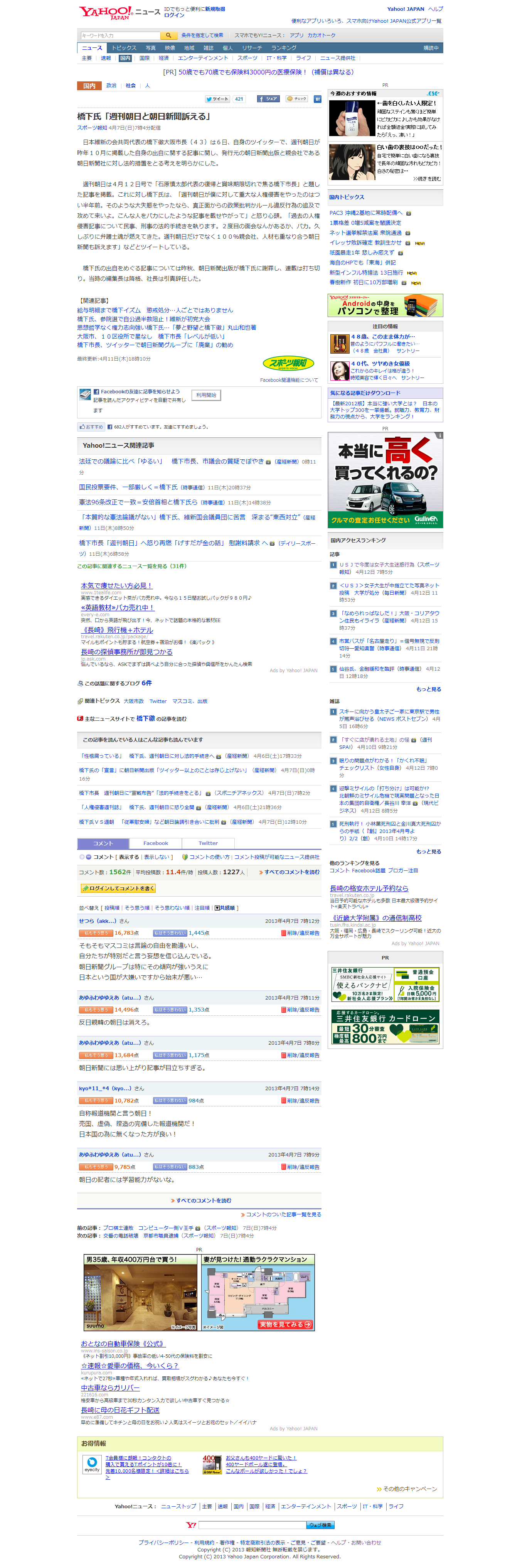Open the コメント tab
The image size is (520, 1568).
click(103, 843)
